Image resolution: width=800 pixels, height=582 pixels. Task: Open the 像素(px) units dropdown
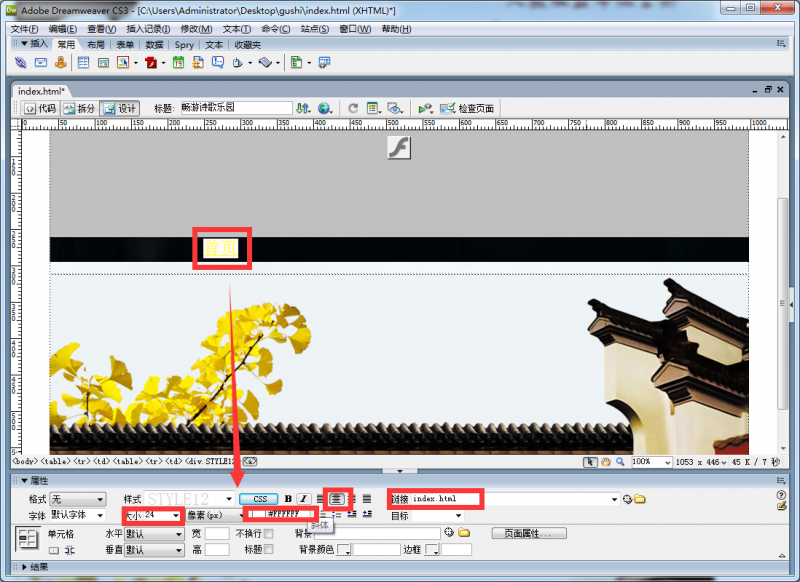[215, 515]
